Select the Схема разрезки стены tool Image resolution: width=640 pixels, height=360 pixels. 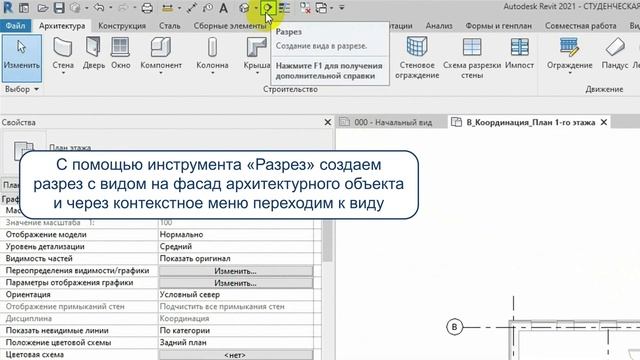click(472, 58)
